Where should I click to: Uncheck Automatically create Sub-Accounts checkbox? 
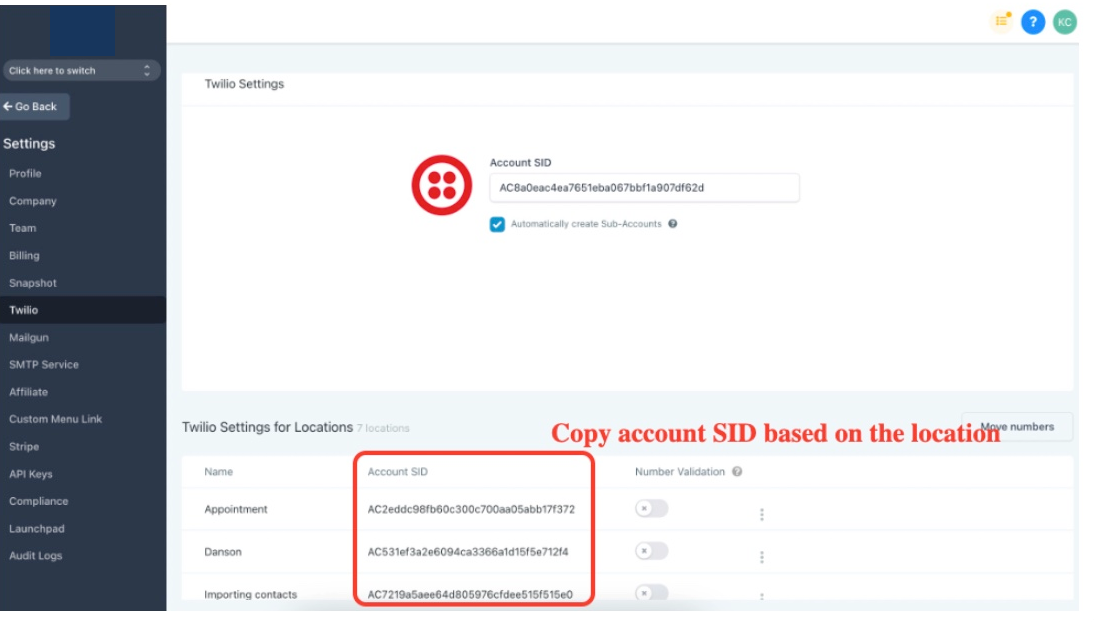(497, 224)
